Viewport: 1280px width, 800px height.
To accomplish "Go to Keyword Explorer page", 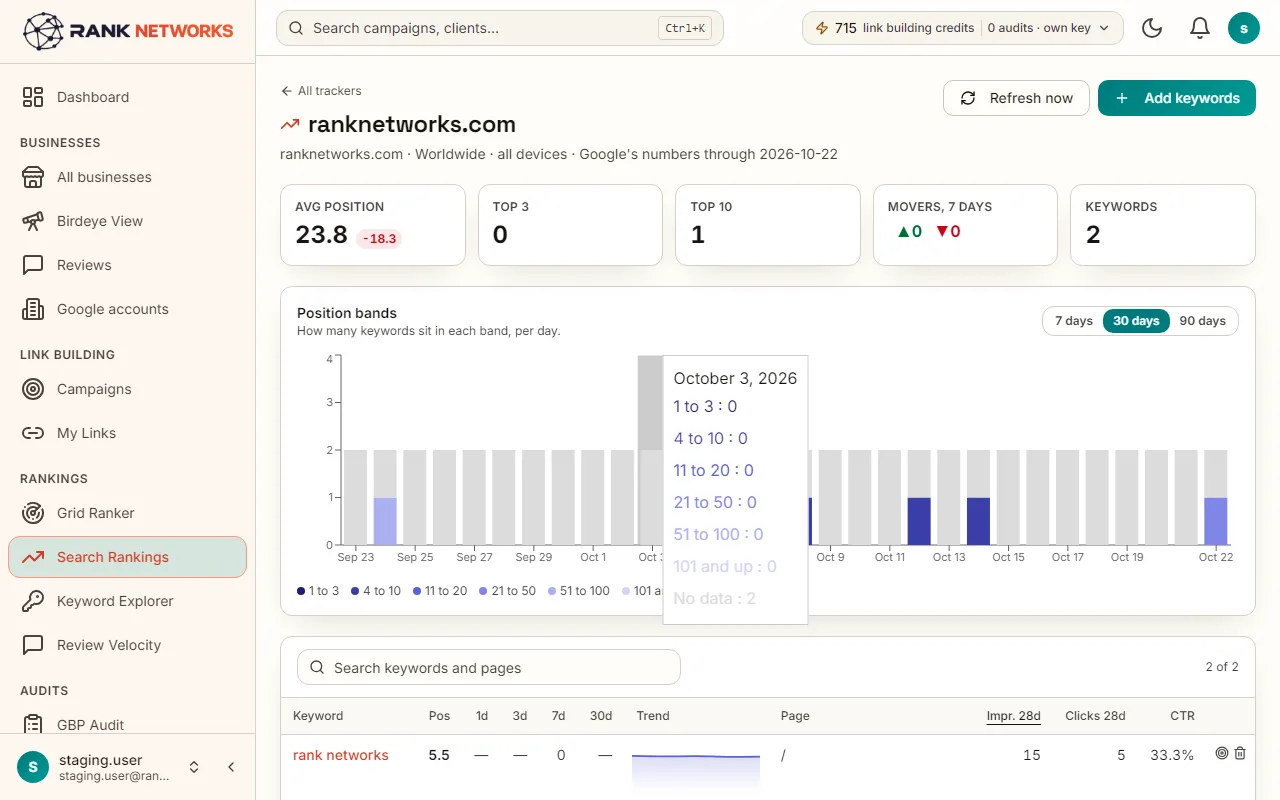I will (x=127, y=601).
